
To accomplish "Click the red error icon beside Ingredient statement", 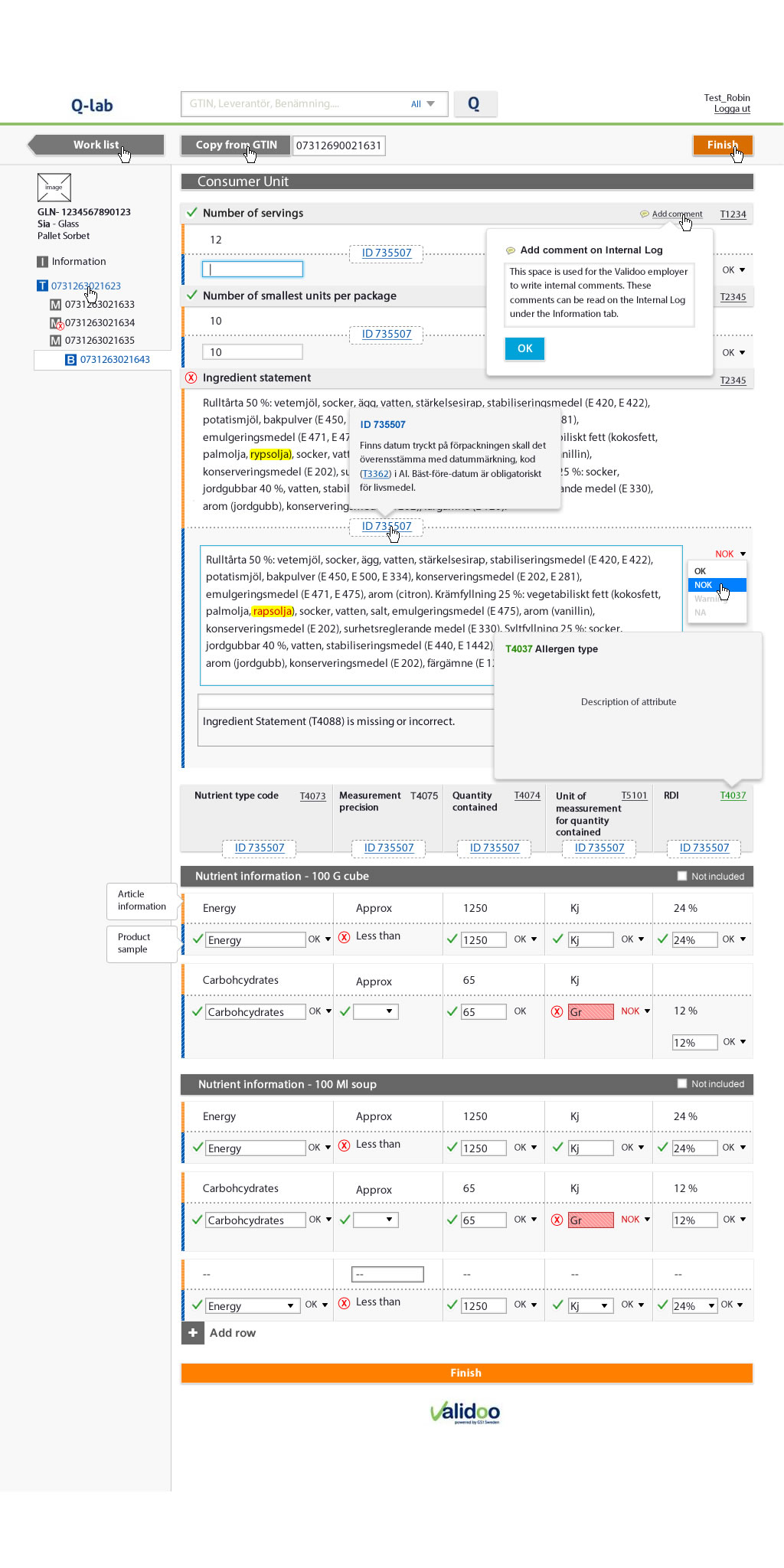I will point(191,377).
